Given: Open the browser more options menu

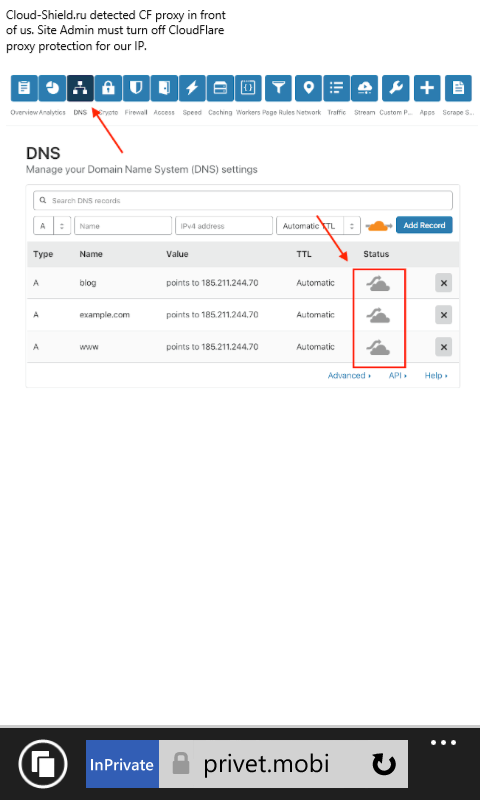Looking at the screenshot, I should (443, 743).
